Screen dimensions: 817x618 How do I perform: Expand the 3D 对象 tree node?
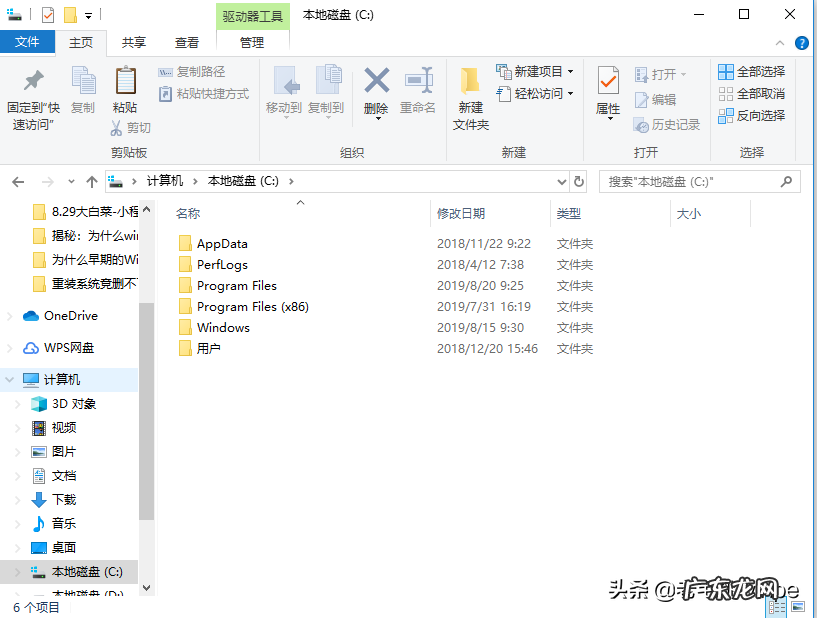[18, 404]
